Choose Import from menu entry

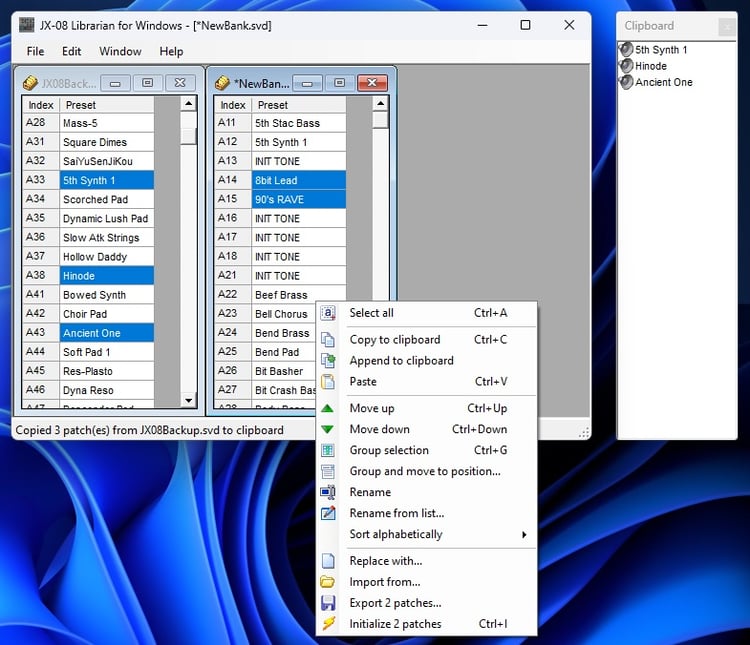click(x=427, y=582)
